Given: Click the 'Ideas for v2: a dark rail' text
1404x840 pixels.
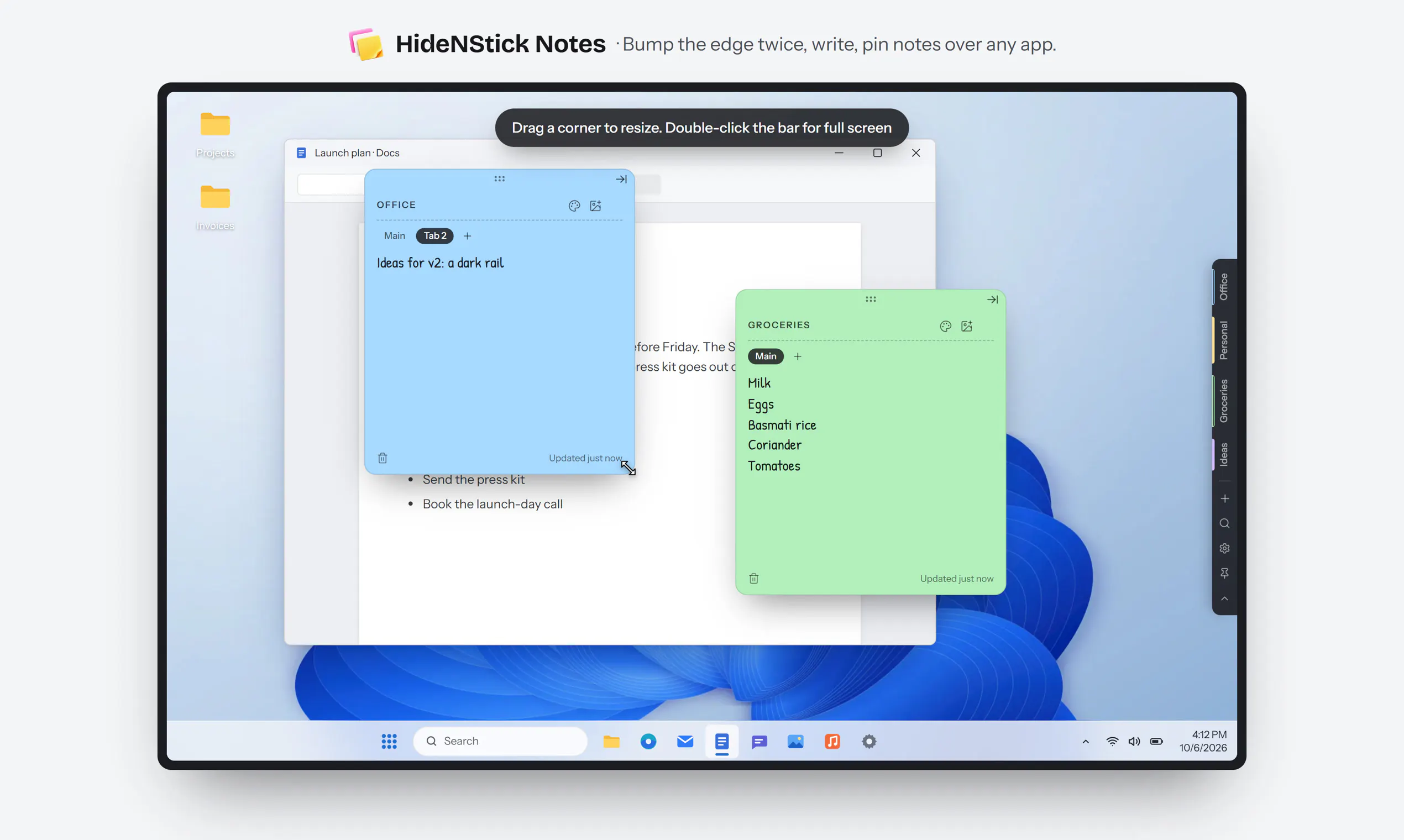Looking at the screenshot, I should 440,262.
